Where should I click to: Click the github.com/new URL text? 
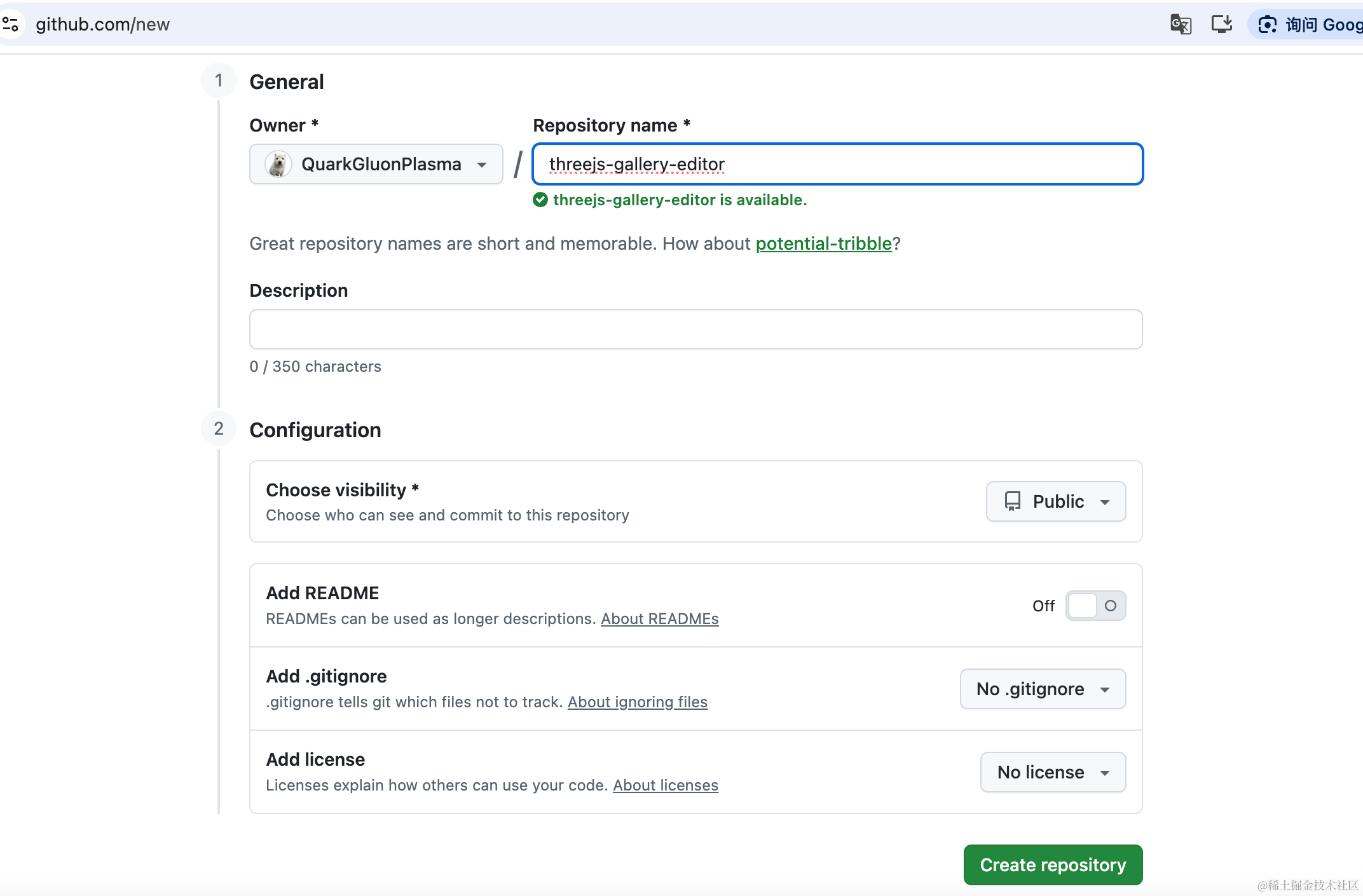click(103, 25)
